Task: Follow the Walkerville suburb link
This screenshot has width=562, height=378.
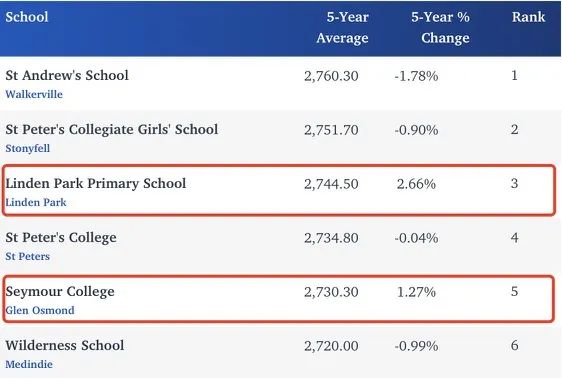Action: point(34,94)
